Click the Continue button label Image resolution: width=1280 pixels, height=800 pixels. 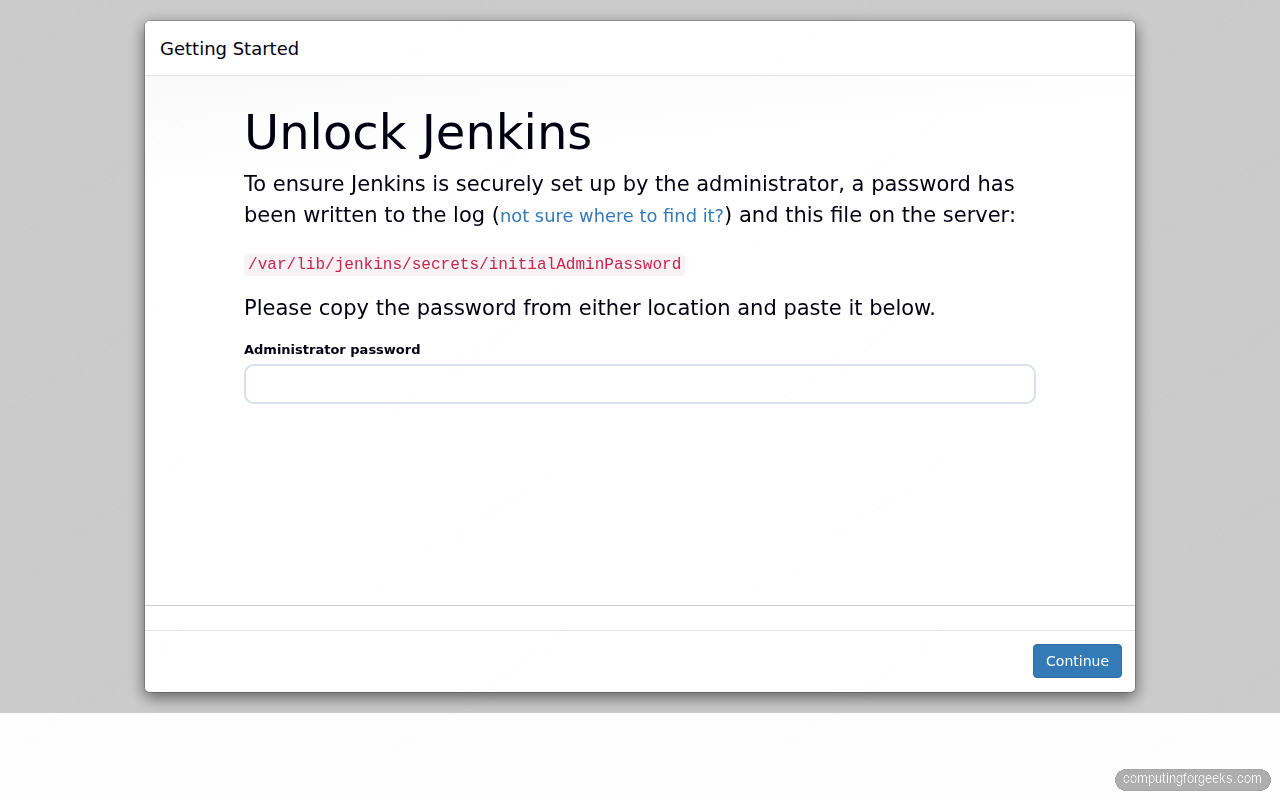[1077, 661]
